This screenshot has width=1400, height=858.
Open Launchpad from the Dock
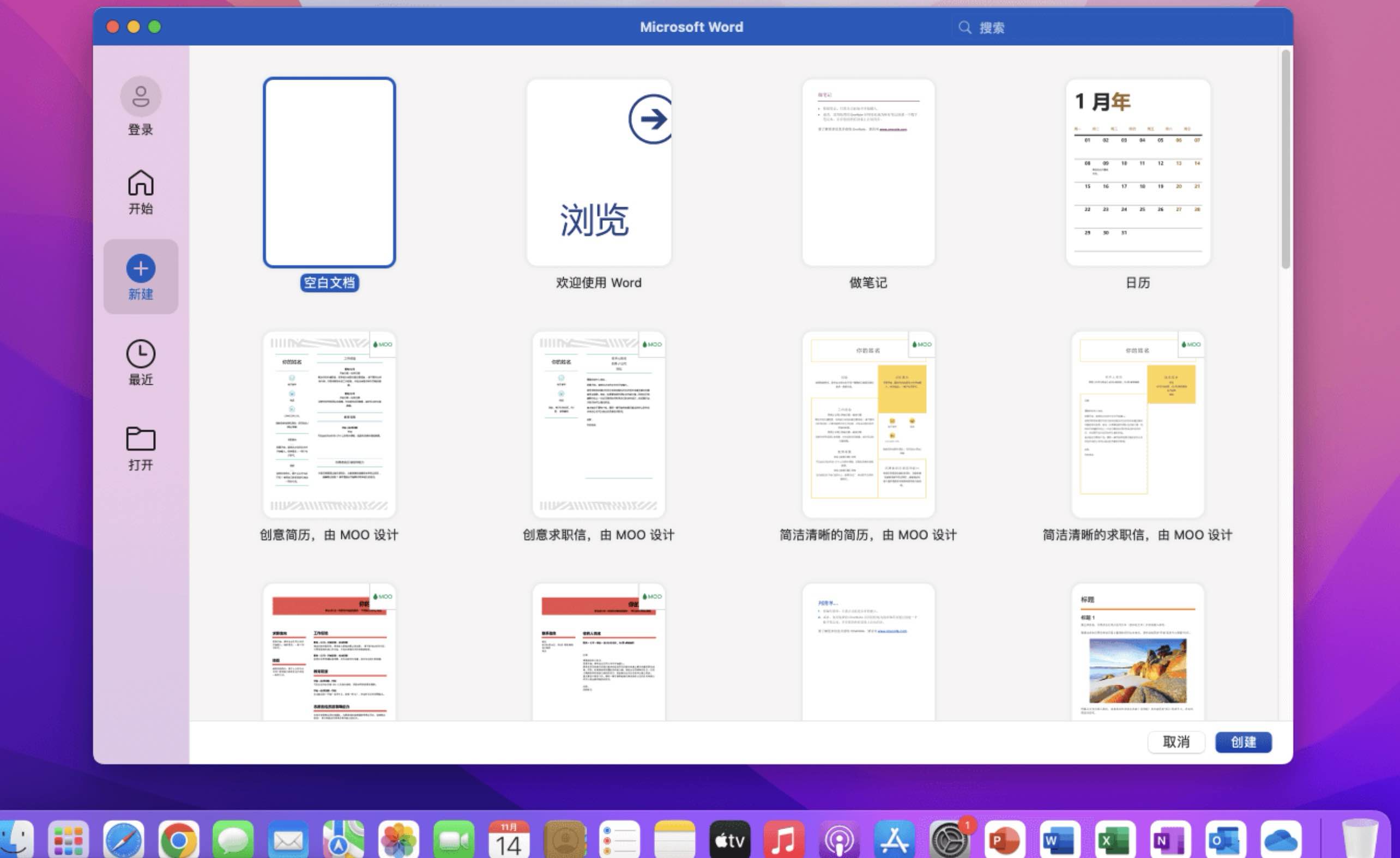[68, 840]
